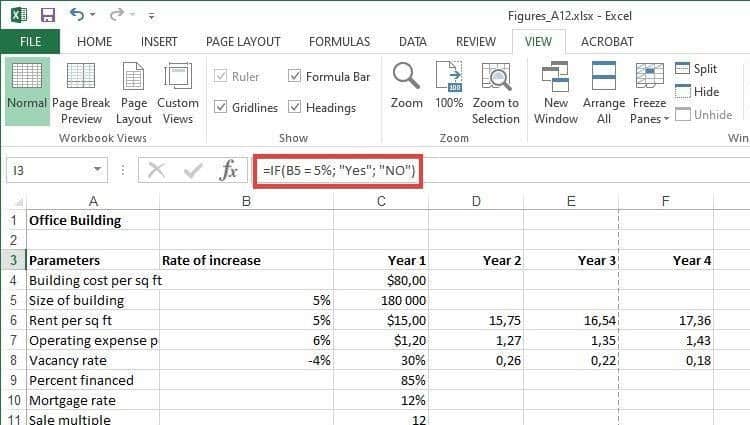This screenshot has height=425, width=750.
Task: Split the worksheet window
Action: point(696,68)
